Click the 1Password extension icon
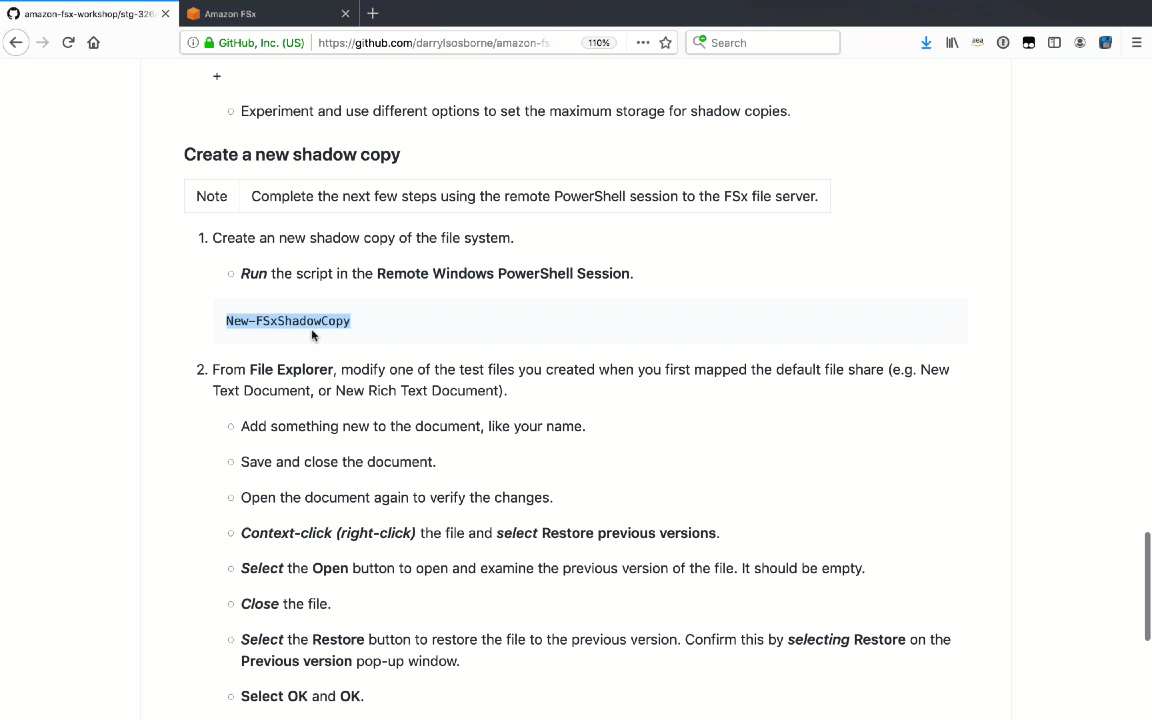This screenshot has height=720, width=1152. click(x=1003, y=43)
